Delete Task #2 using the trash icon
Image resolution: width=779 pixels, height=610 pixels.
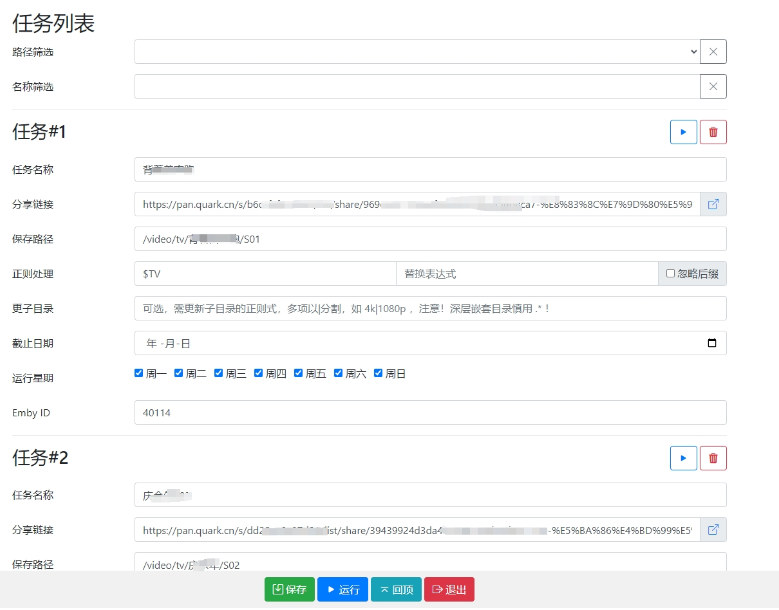pos(713,458)
